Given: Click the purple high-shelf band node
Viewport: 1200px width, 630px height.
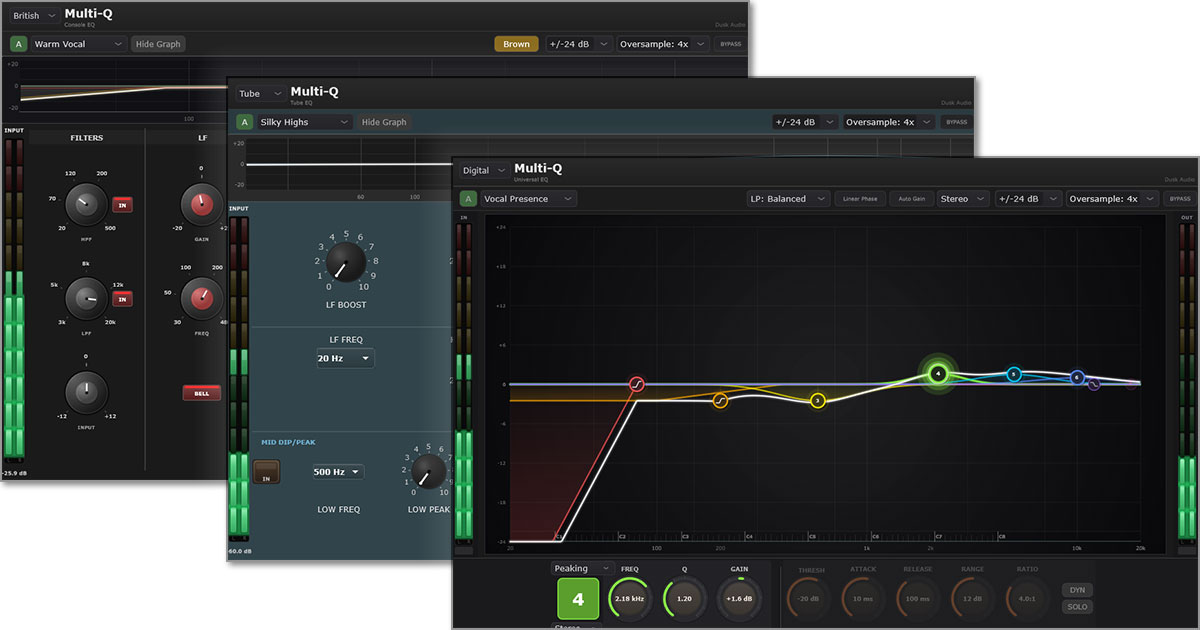Looking at the screenshot, I should [x=1094, y=384].
